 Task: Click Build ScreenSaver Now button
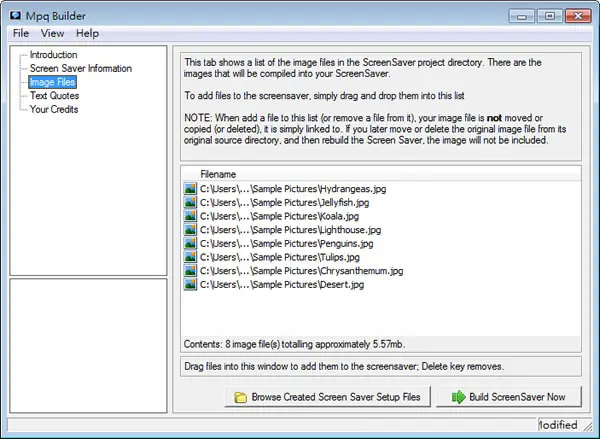tap(509, 397)
